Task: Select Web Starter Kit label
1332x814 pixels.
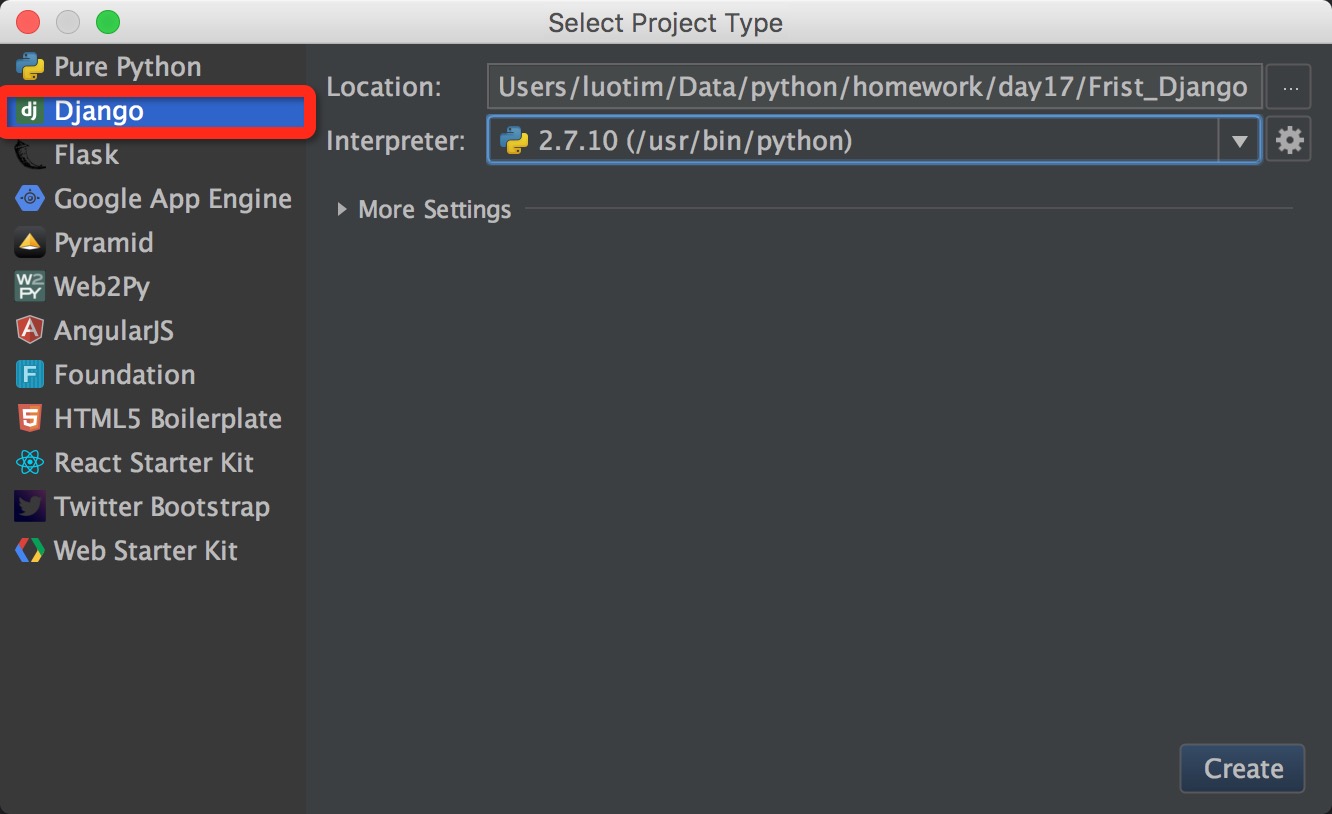Action: click(x=146, y=551)
